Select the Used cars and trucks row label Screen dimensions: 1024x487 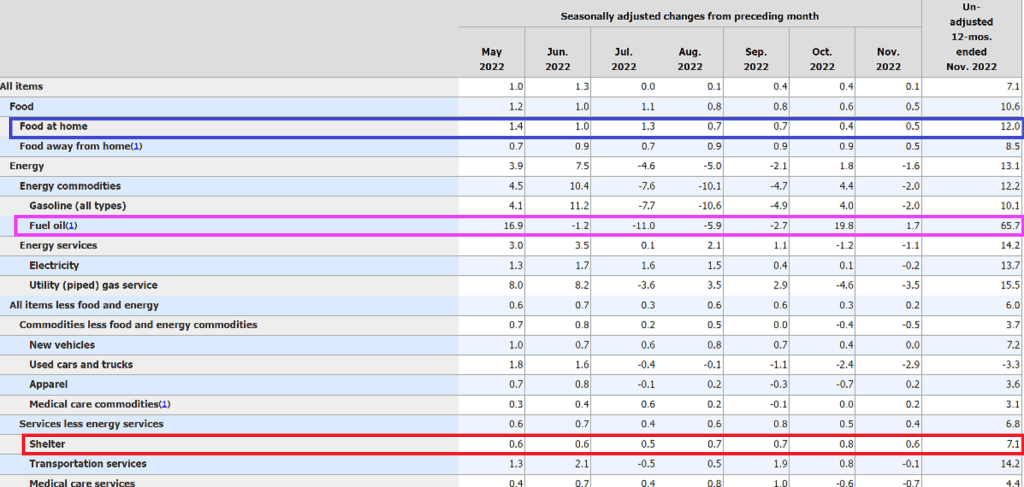coord(81,365)
